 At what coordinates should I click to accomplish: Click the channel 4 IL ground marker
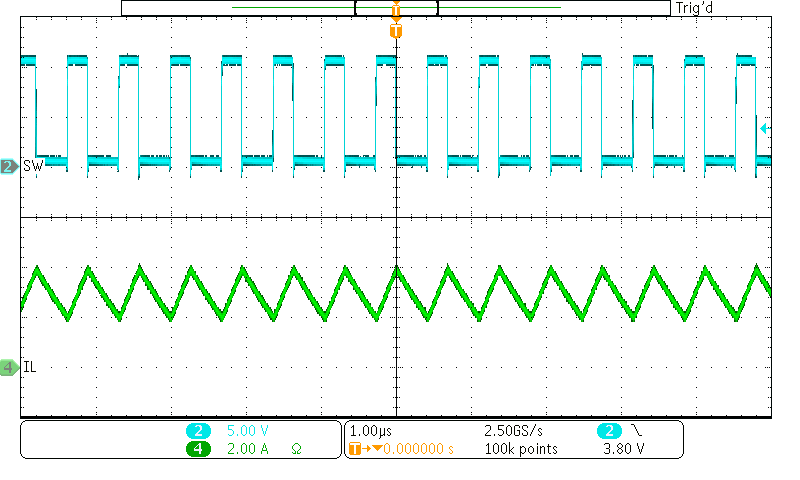(x=8, y=368)
